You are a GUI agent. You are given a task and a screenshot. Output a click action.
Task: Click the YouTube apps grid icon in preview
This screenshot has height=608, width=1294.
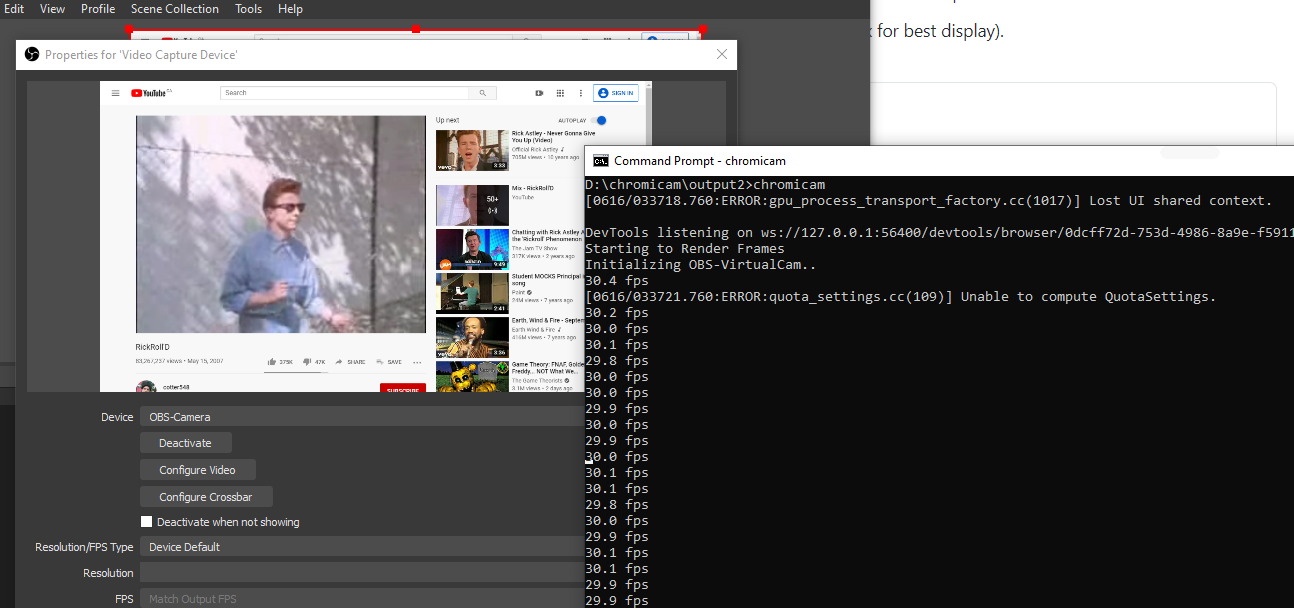560,93
